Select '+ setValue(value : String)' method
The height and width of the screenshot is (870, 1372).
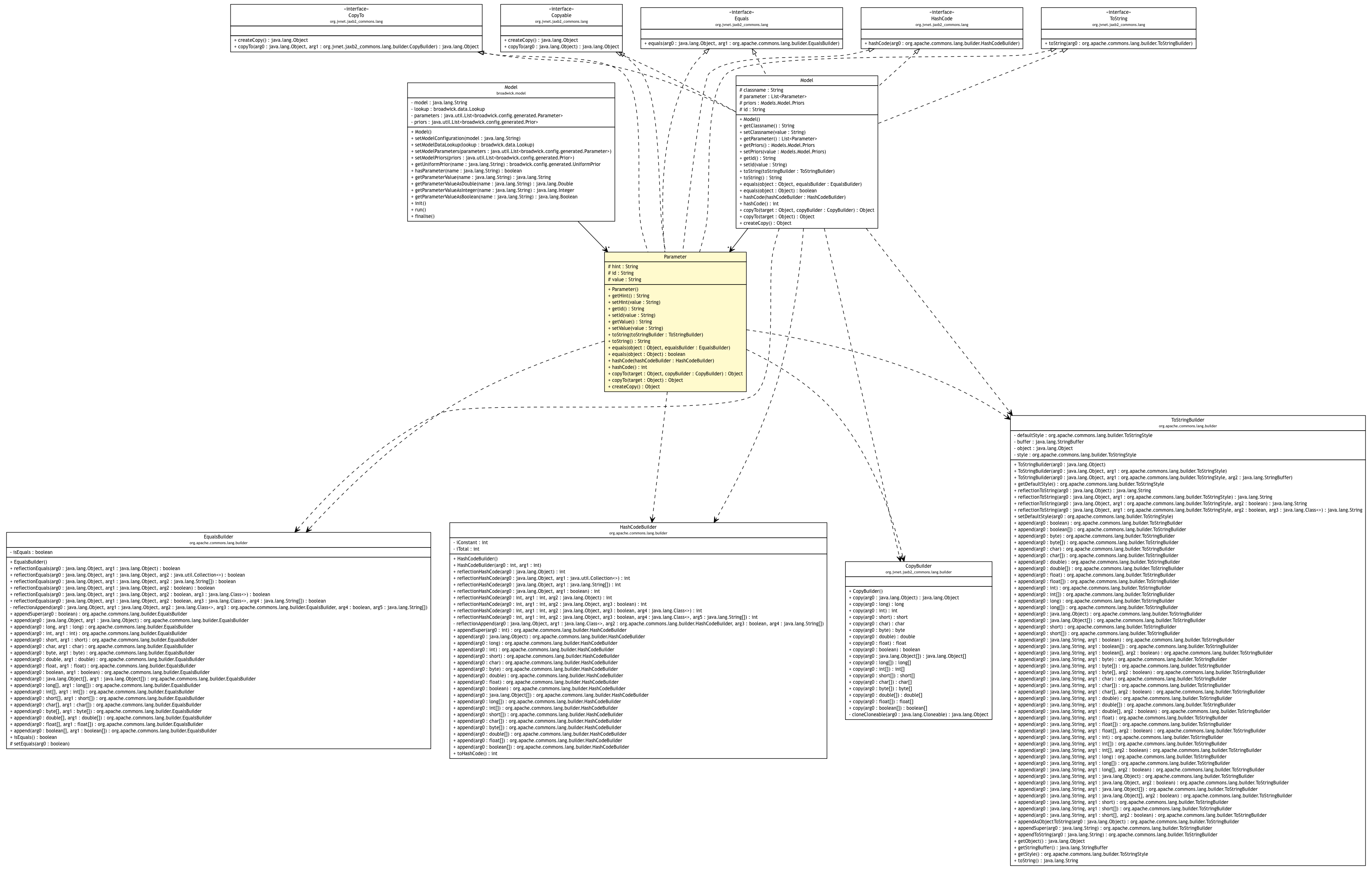tap(635, 328)
